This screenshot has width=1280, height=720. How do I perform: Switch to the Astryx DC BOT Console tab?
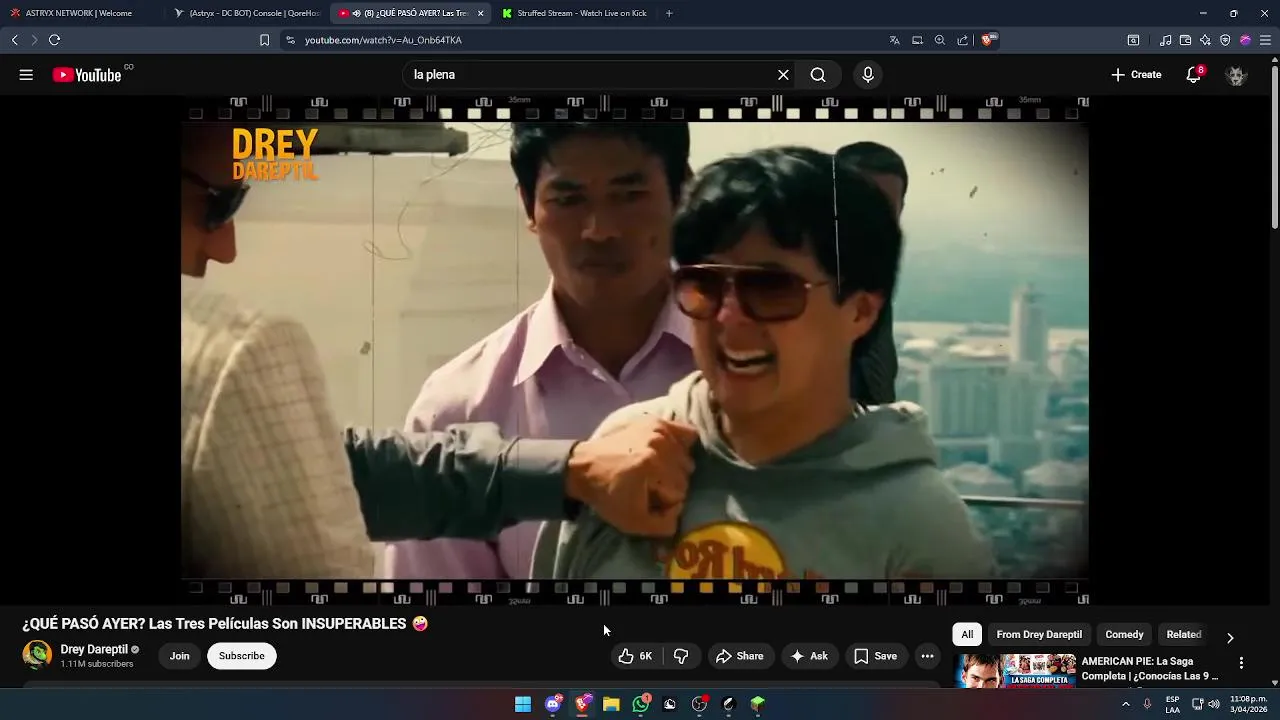pos(247,13)
